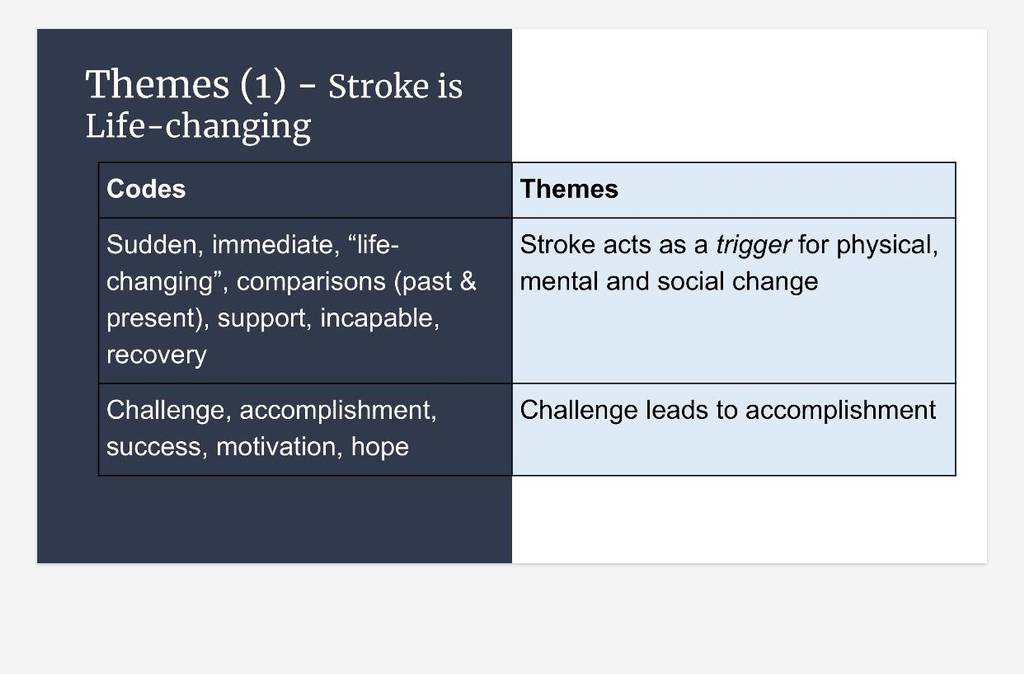The image size is (1024, 674).
Task: Click the word 'recovery' in codes cell
Action: [156, 355]
